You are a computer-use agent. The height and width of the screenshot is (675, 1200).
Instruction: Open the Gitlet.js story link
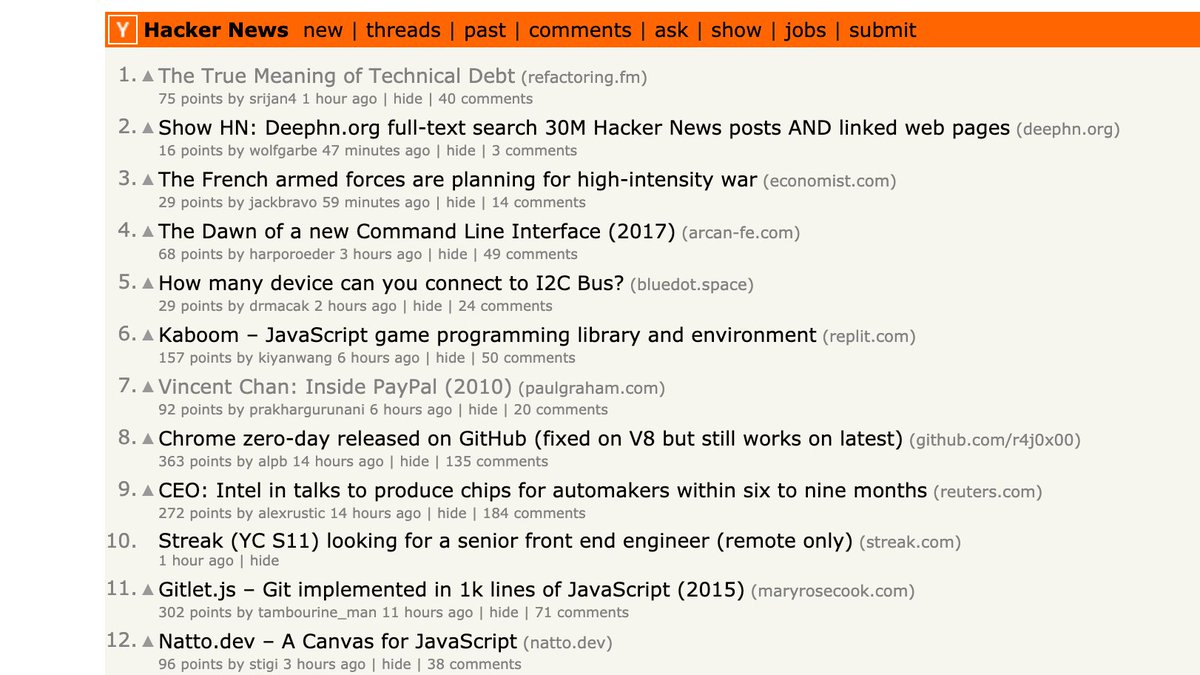tap(451, 590)
